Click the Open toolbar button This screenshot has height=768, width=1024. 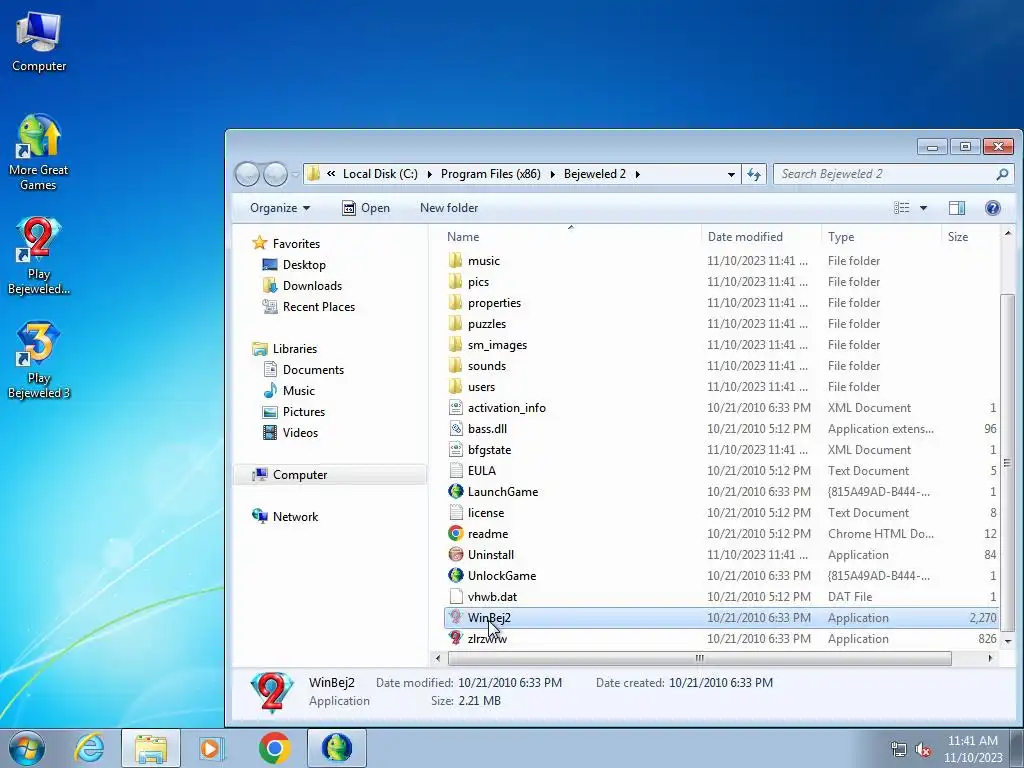click(366, 208)
